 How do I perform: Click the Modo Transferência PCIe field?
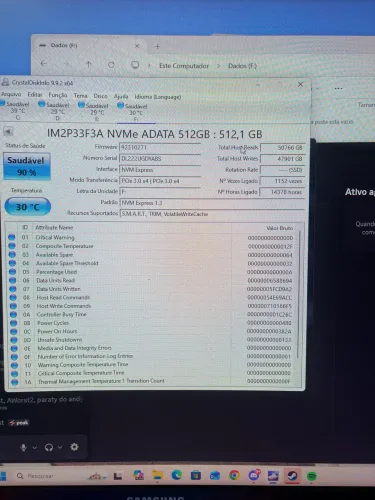pyautogui.click(x=160, y=181)
